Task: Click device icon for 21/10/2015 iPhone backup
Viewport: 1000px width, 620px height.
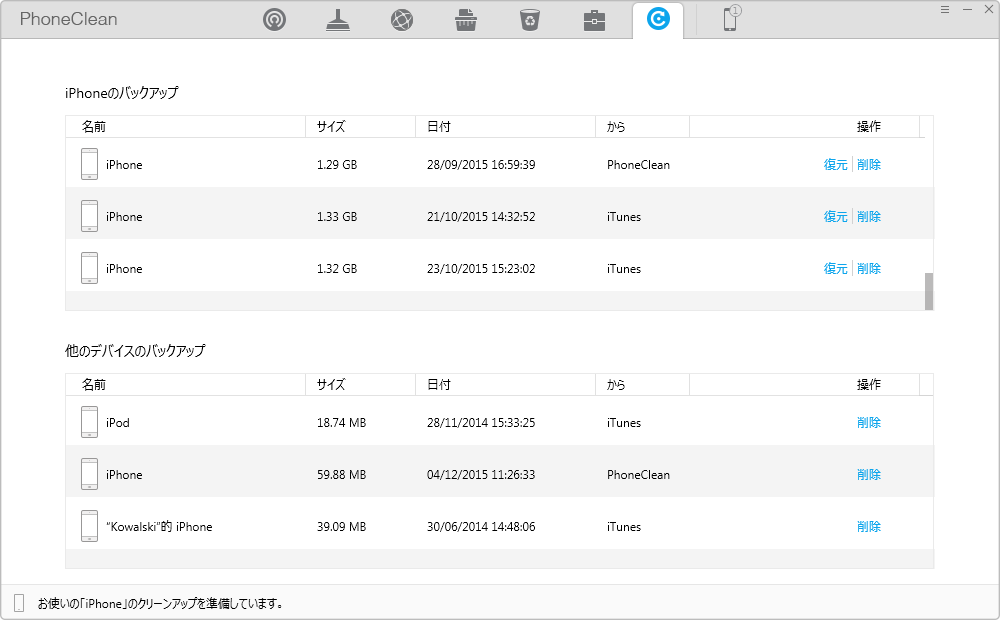Action: 89,216
